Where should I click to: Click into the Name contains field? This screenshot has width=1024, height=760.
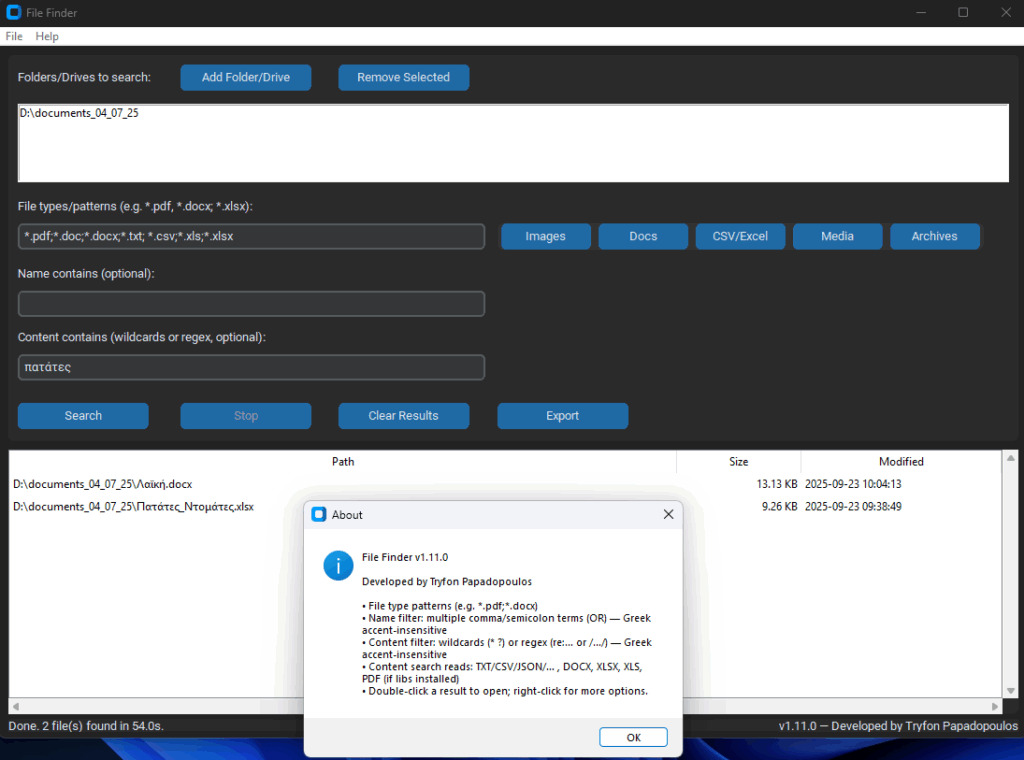[251, 304]
